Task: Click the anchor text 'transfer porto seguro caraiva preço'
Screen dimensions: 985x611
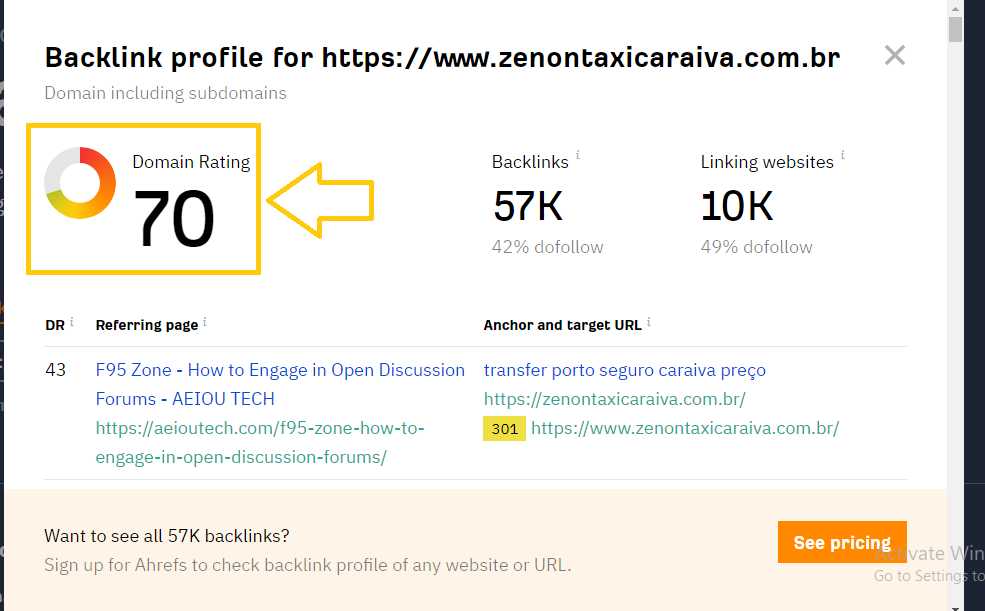Action: [624, 370]
